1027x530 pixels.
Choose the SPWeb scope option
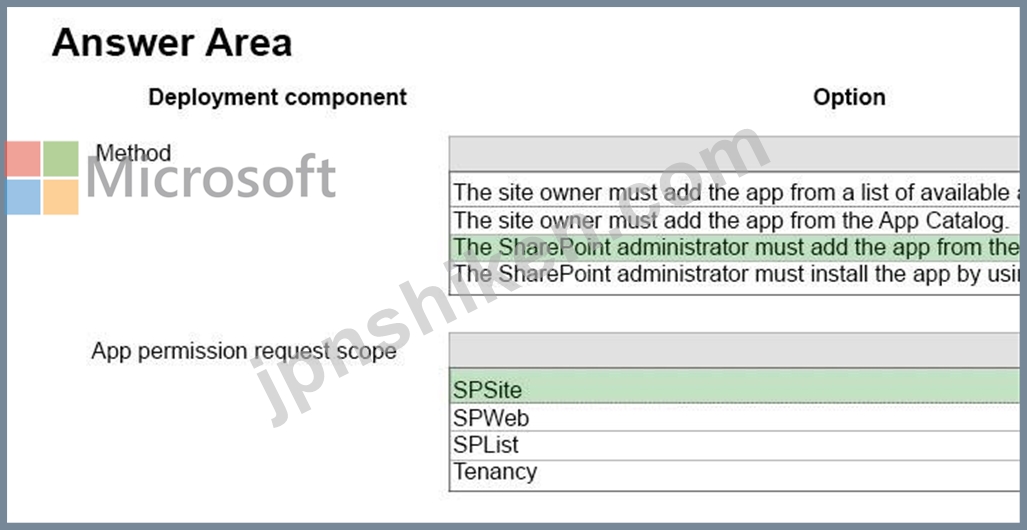(x=735, y=417)
